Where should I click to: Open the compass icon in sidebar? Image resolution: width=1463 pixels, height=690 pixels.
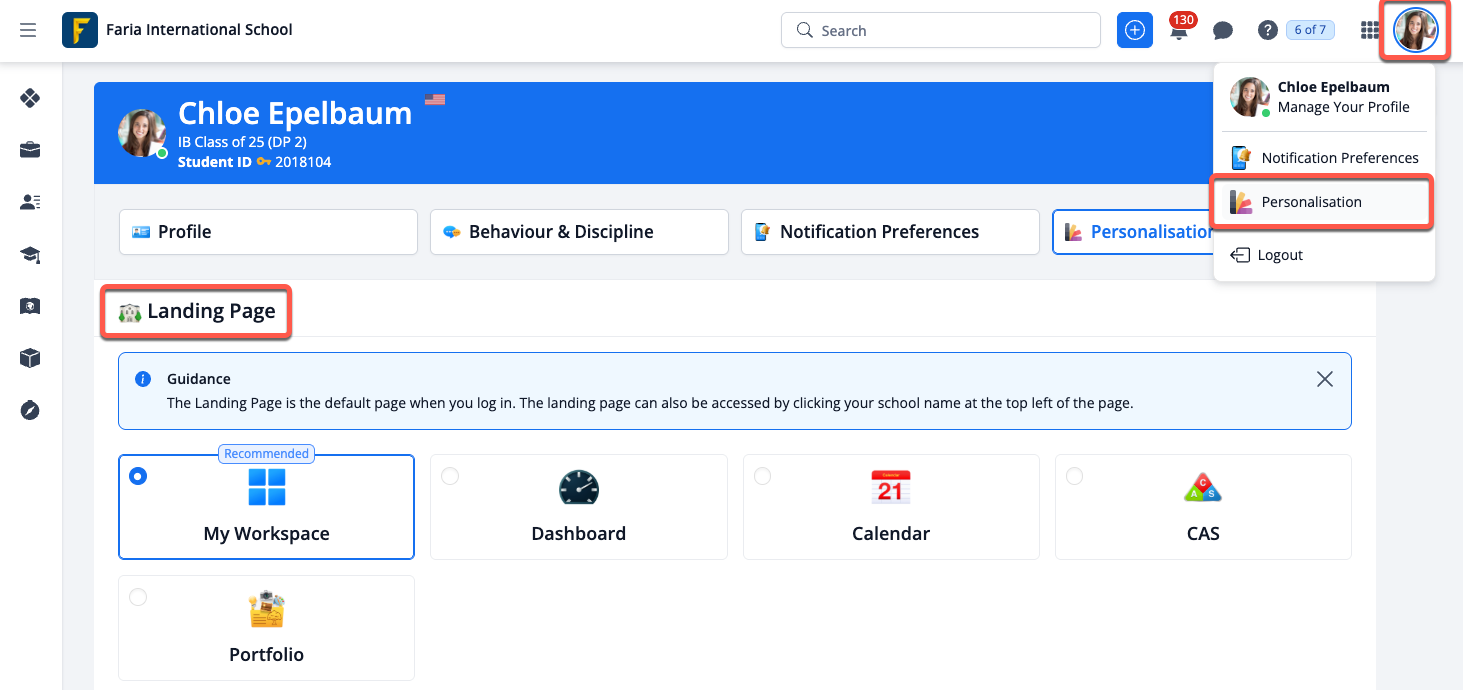point(30,410)
